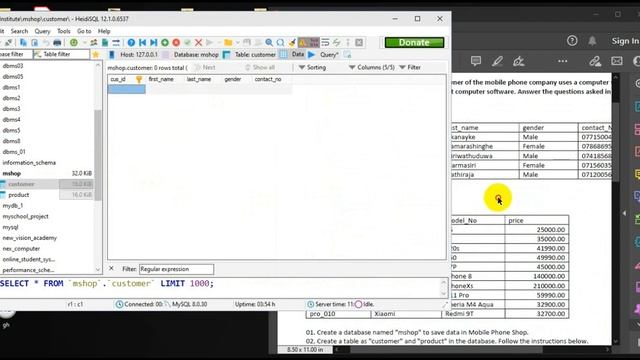
Task: Close the filter panel with small X
Action: (111, 269)
